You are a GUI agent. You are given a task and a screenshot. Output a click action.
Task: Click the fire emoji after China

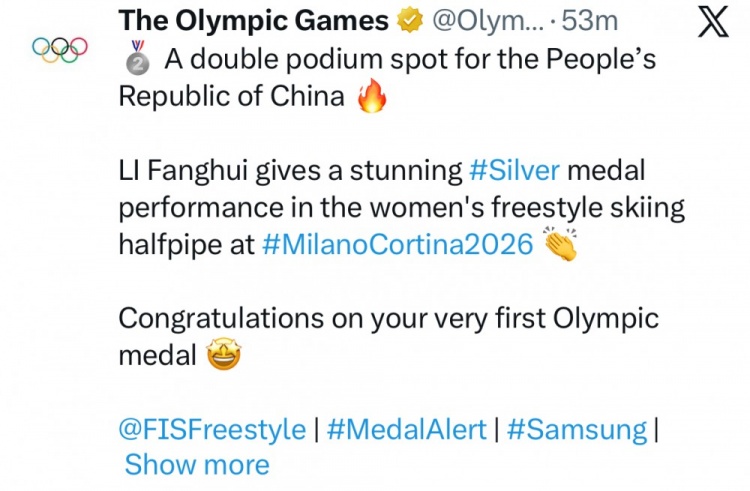(x=372, y=98)
